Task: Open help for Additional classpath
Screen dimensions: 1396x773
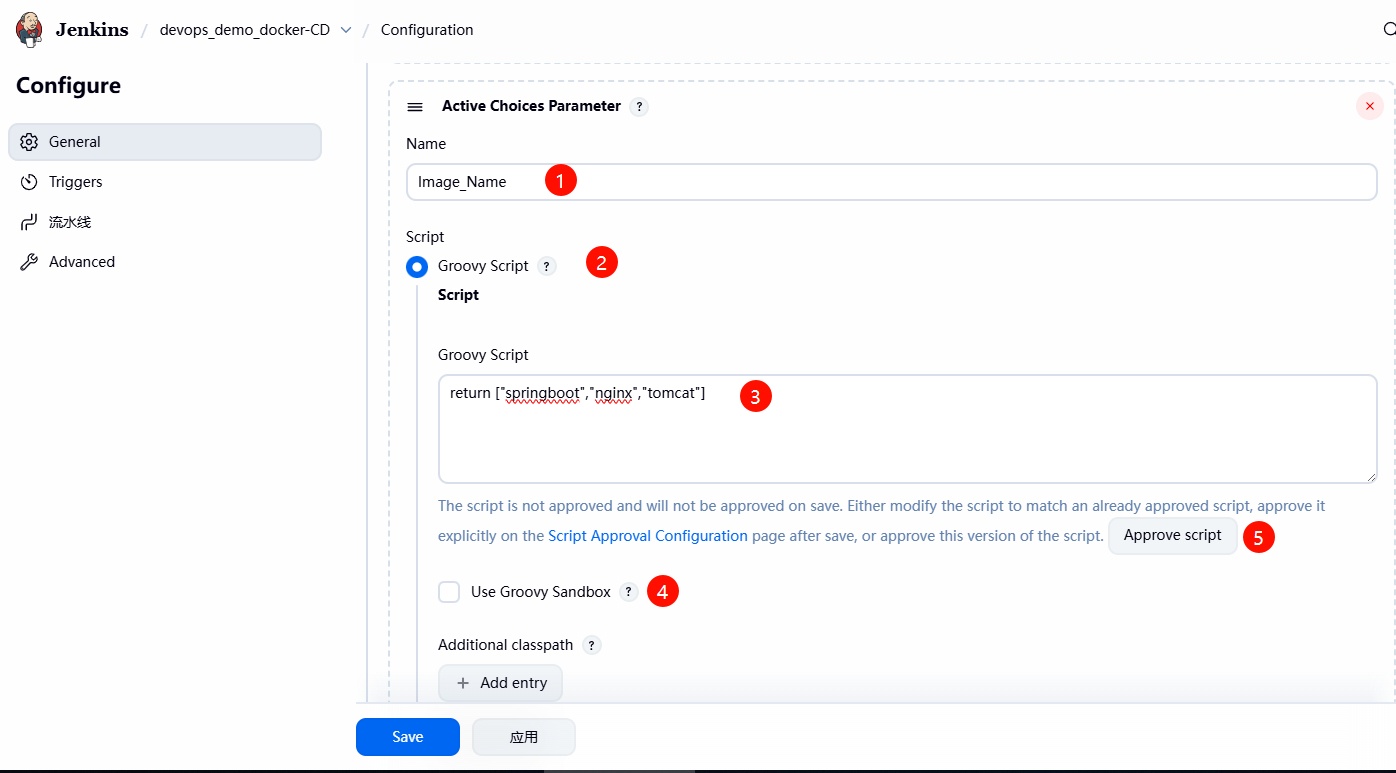Action: click(591, 646)
